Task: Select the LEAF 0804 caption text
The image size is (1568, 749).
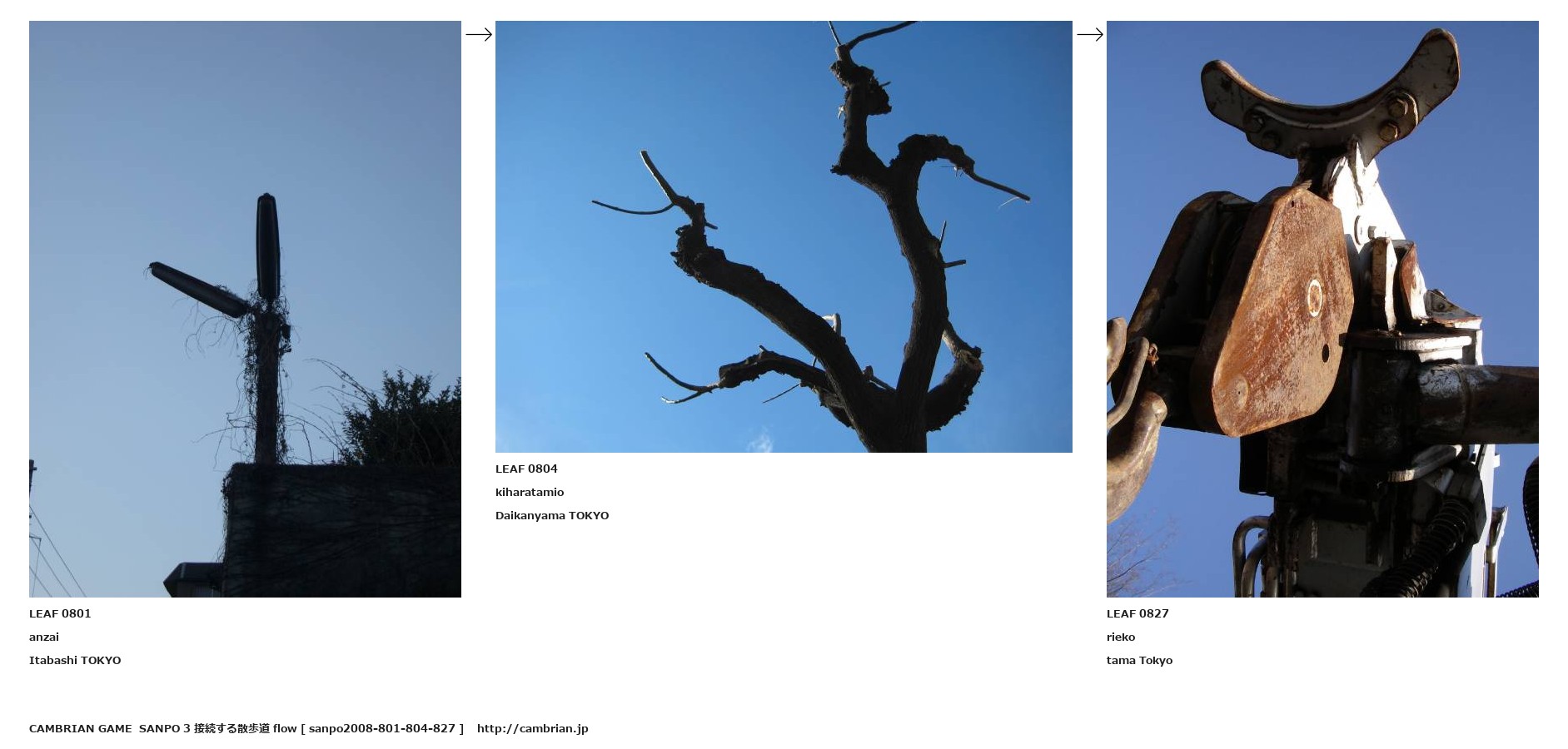Action: [526, 469]
